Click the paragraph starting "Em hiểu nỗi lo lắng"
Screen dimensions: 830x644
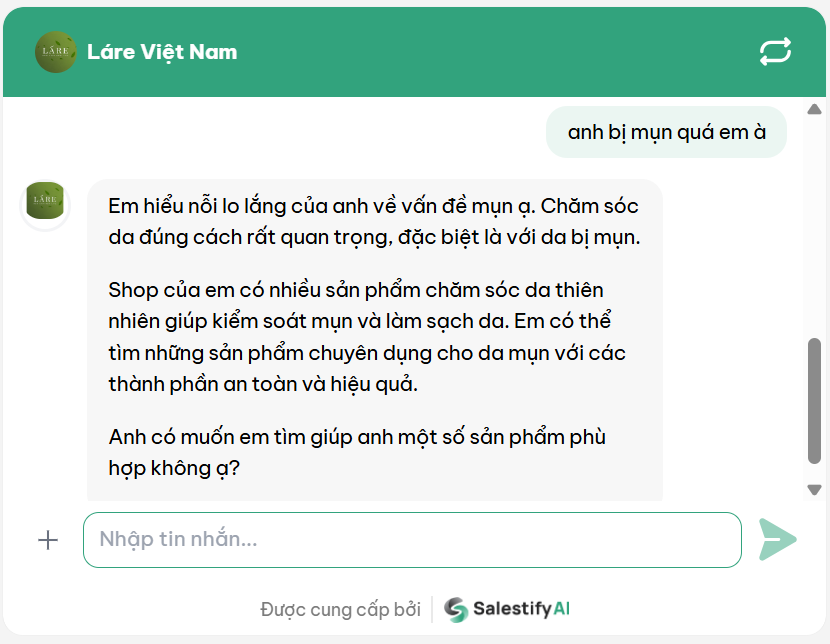(373, 222)
